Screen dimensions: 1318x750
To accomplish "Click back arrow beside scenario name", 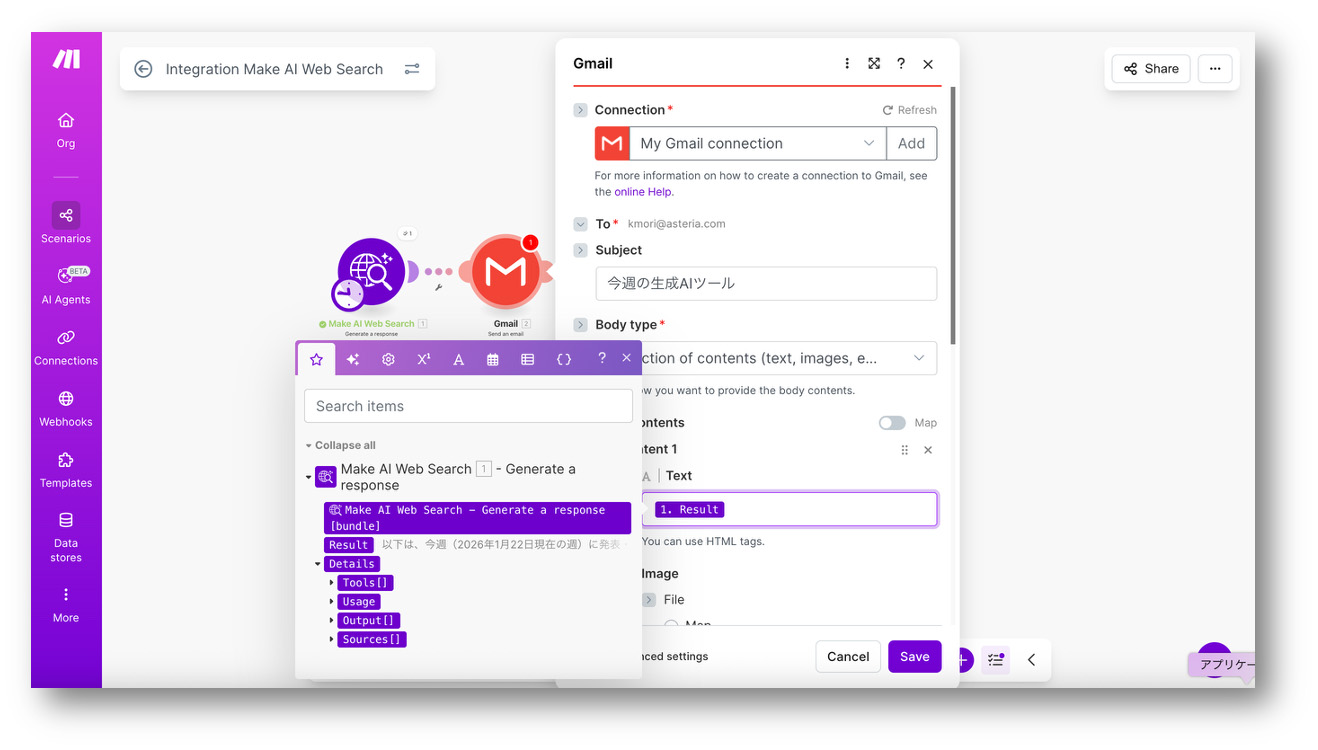I will pos(143,69).
